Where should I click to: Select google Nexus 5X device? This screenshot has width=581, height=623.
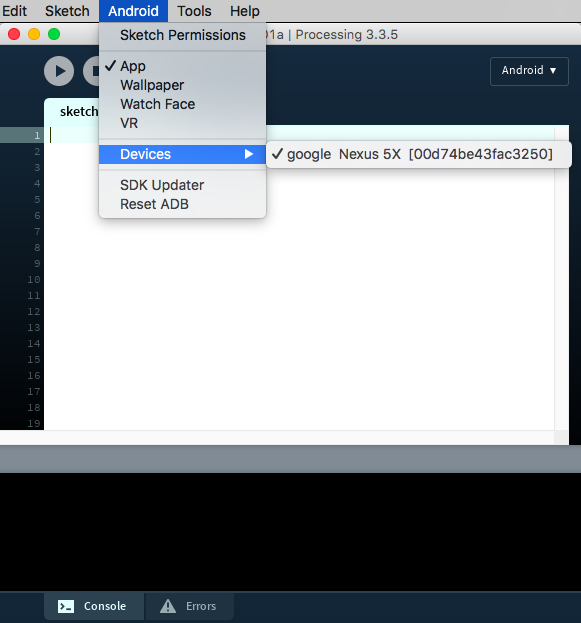419,154
